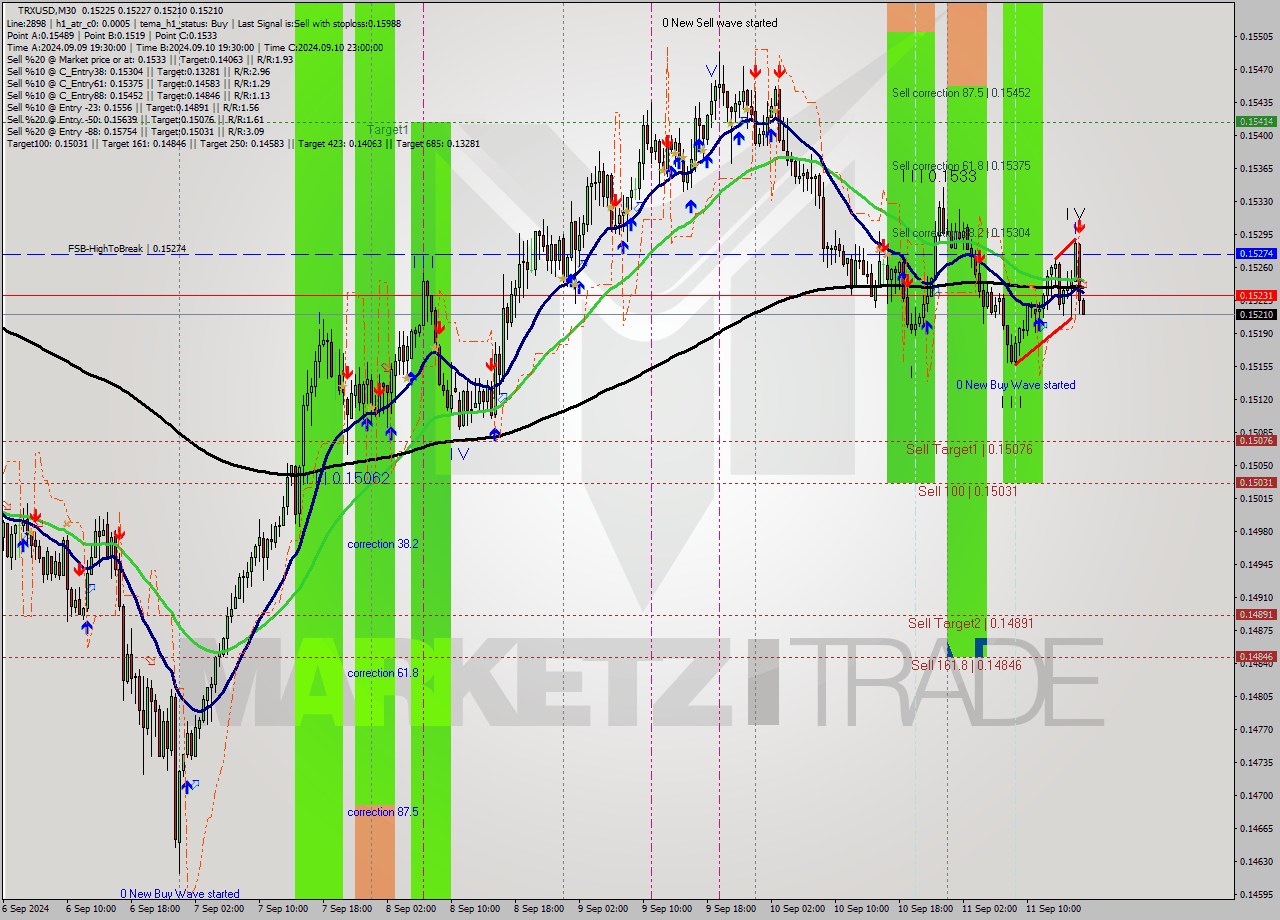Click the 'Line:2898' info line
This screenshot has height=920, width=1280.
(204, 23)
